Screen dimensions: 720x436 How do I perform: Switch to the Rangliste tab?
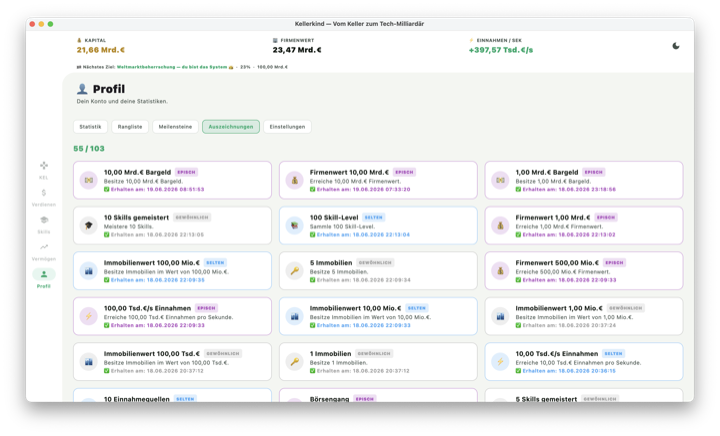[130, 127]
